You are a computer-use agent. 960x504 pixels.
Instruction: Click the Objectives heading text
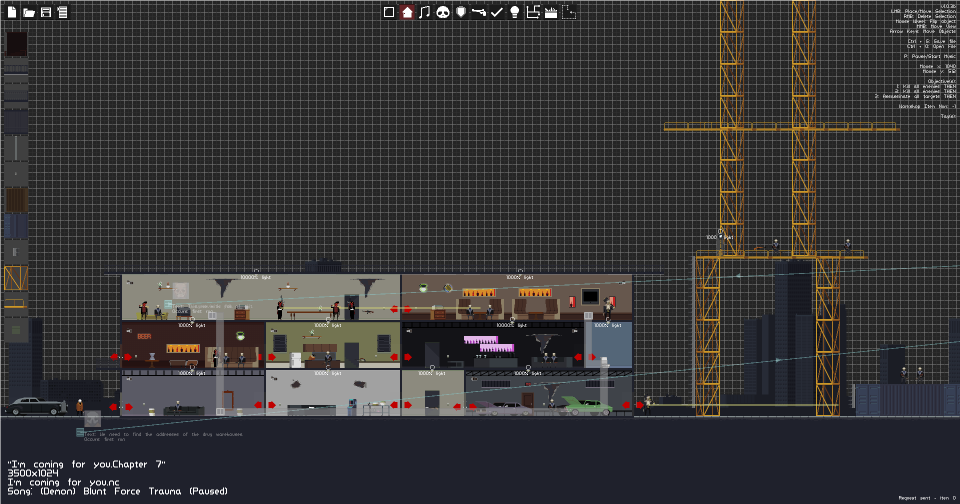point(941,81)
